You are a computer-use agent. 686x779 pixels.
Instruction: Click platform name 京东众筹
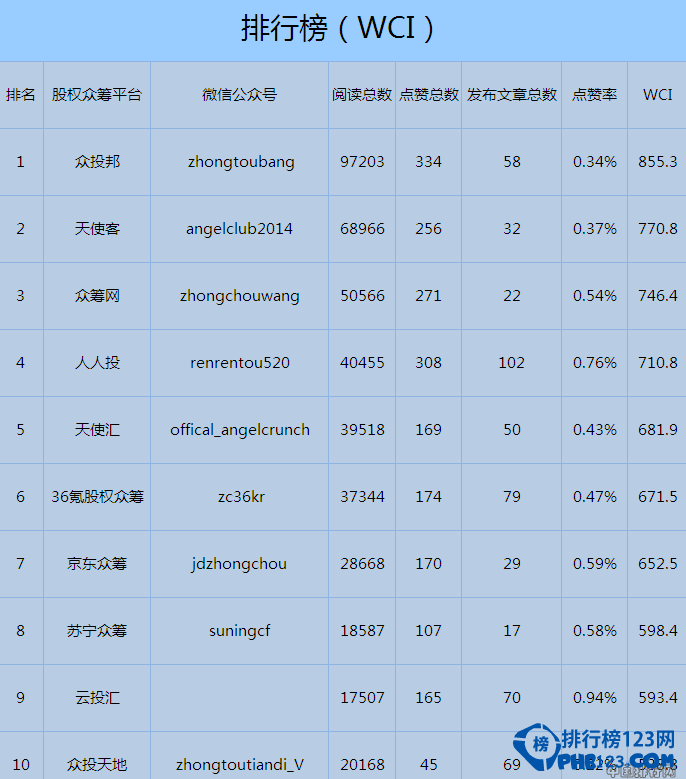[97, 564]
